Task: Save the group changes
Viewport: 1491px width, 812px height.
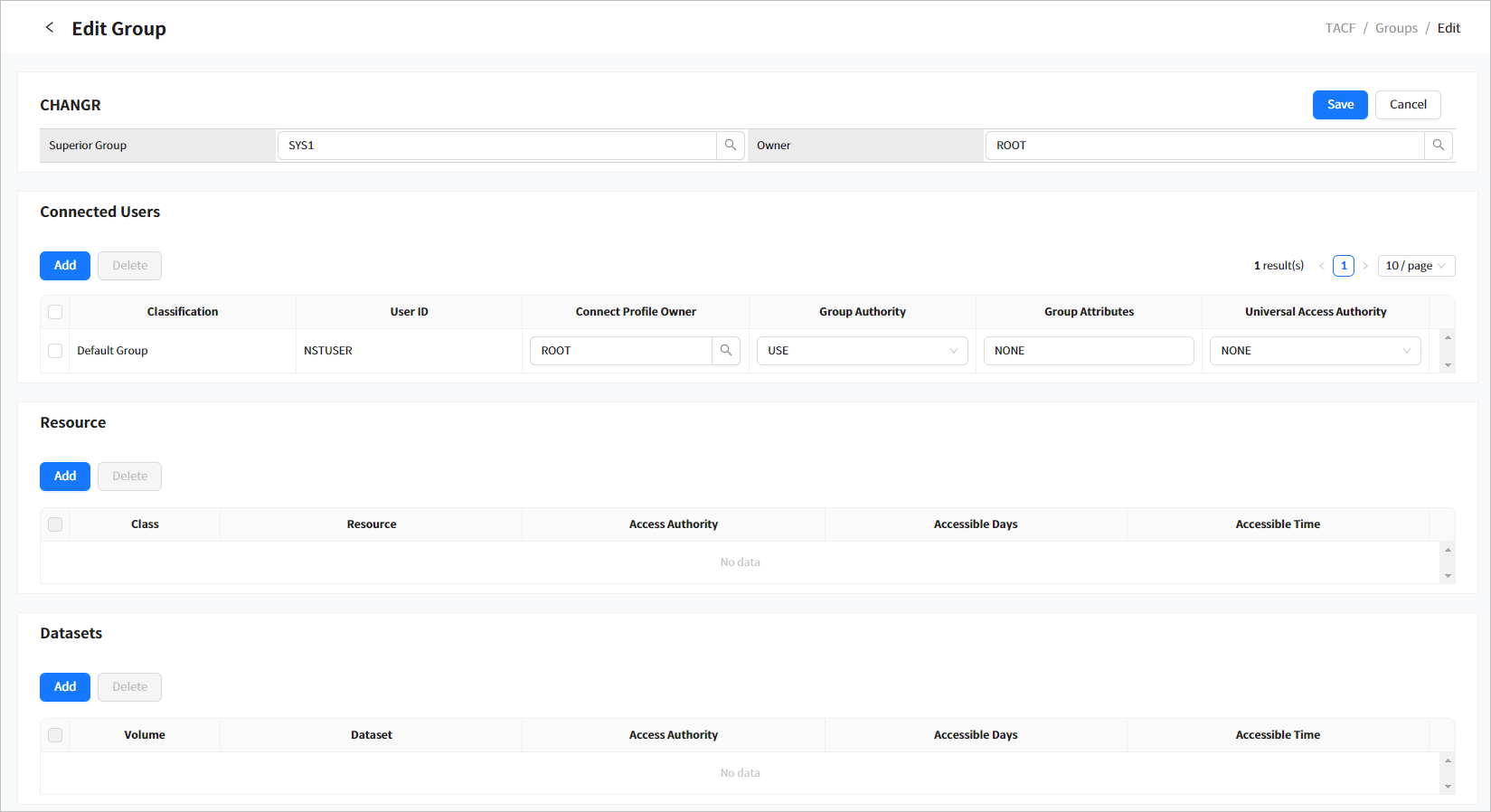Action: [x=1340, y=105]
